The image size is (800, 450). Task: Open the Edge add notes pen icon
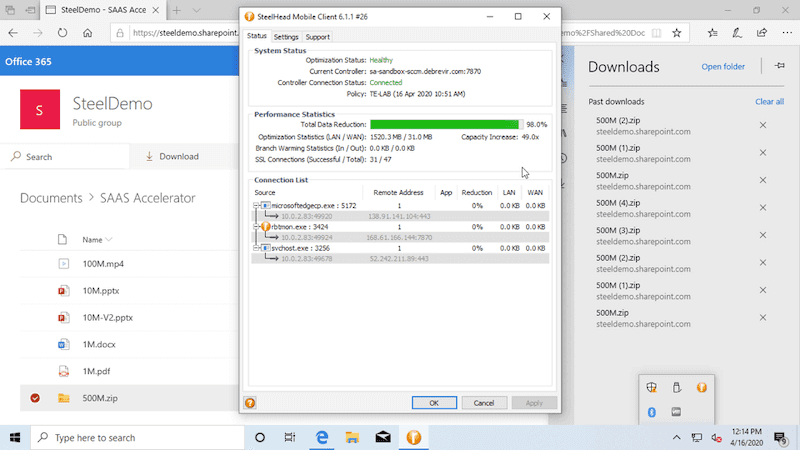(737, 33)
